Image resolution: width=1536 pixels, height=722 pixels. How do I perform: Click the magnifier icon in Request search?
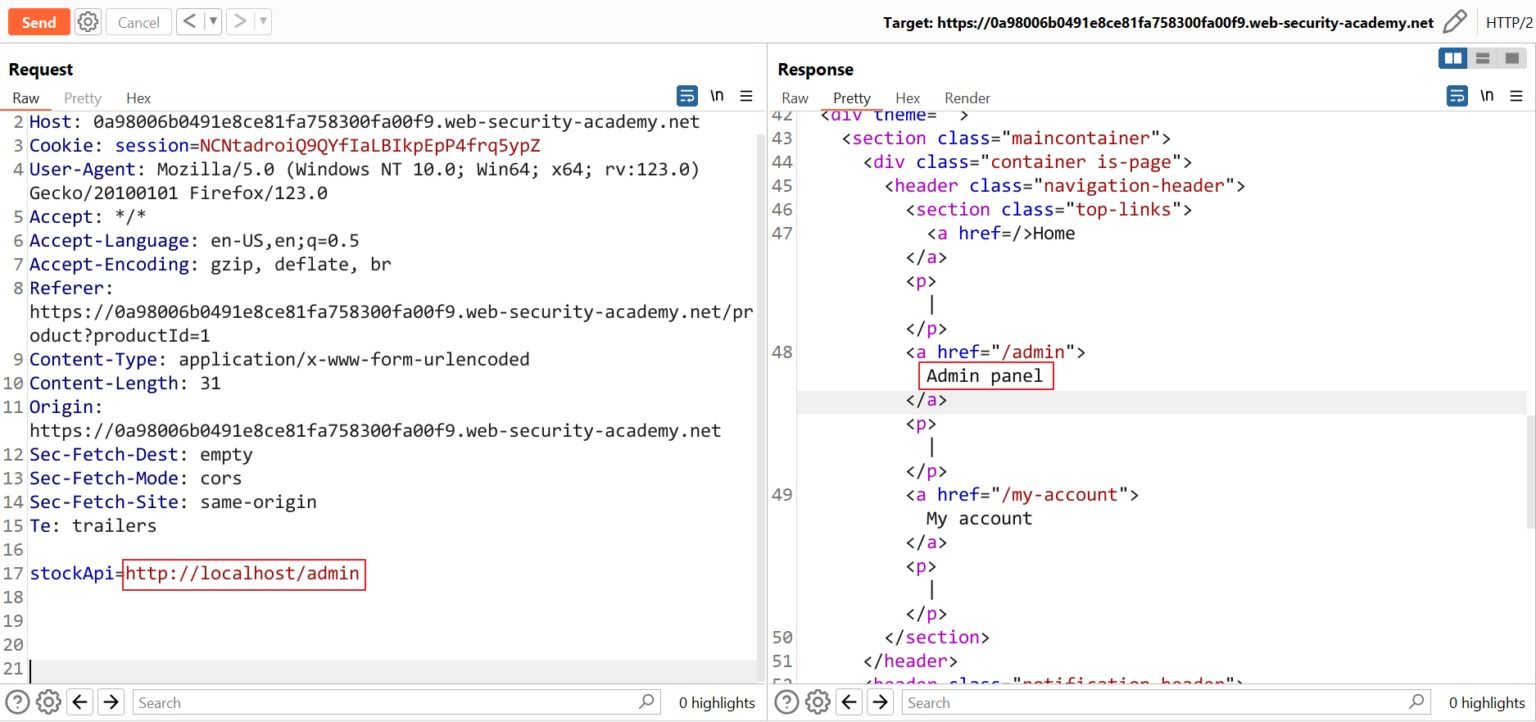pyautogui.click(x=647, y=702)
